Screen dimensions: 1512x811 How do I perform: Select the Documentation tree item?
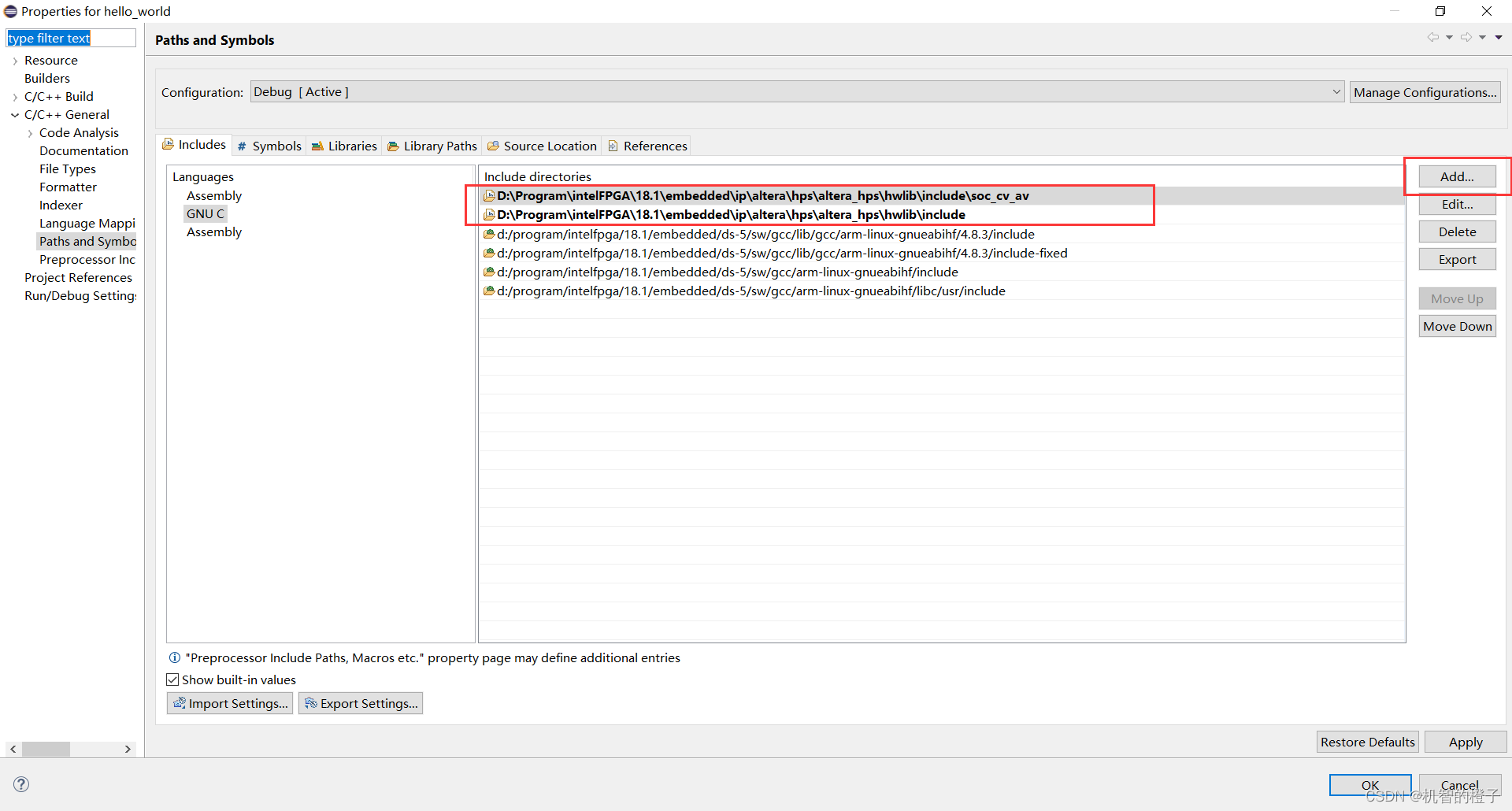(x=83, y=151)
